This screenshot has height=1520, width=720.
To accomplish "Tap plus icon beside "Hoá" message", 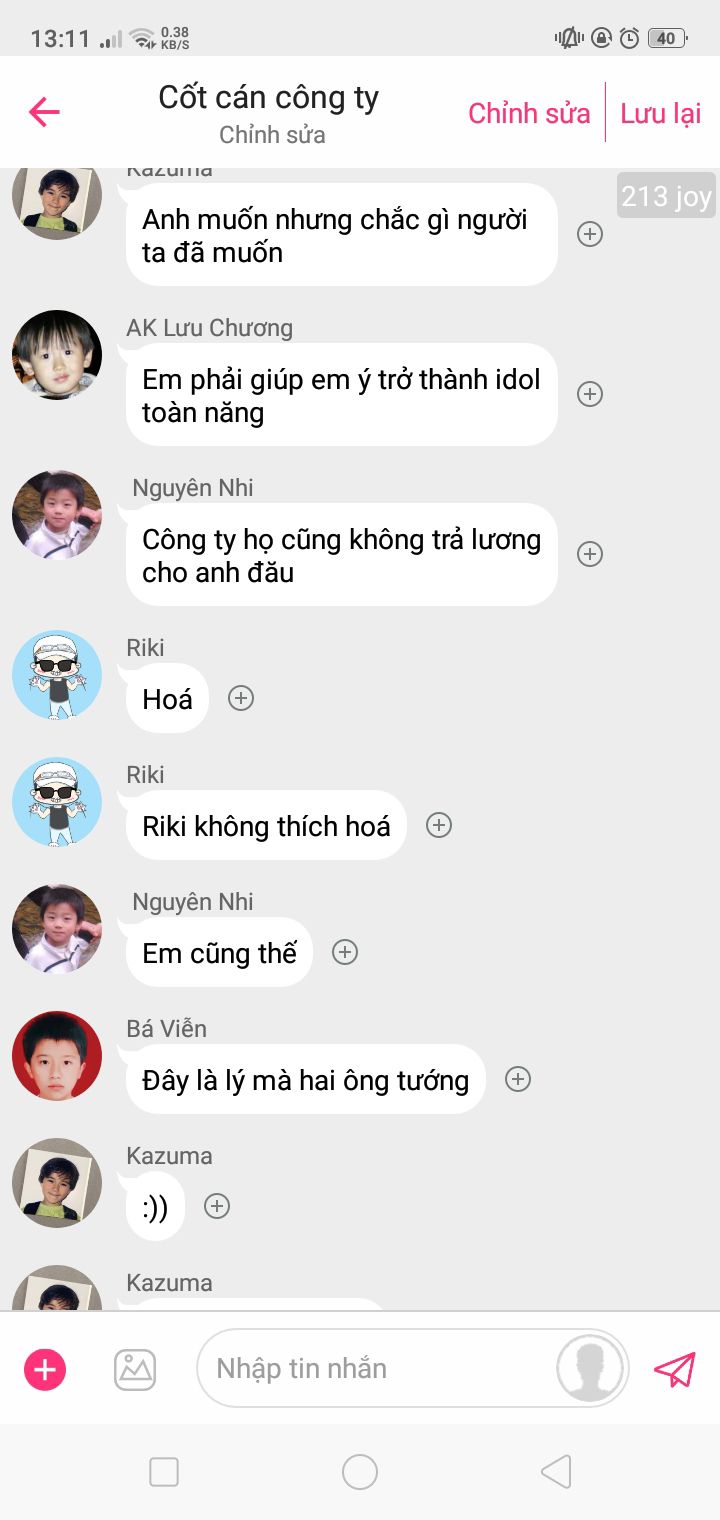I will tap(241, 698).
